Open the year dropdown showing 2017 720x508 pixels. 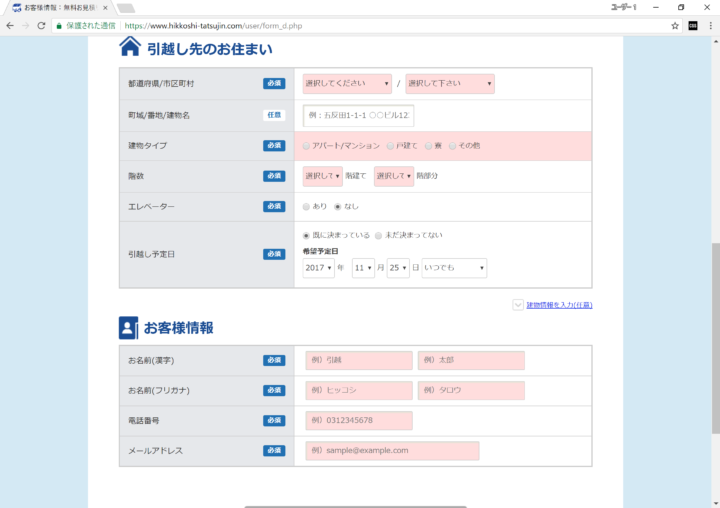(x=319, y=268)
